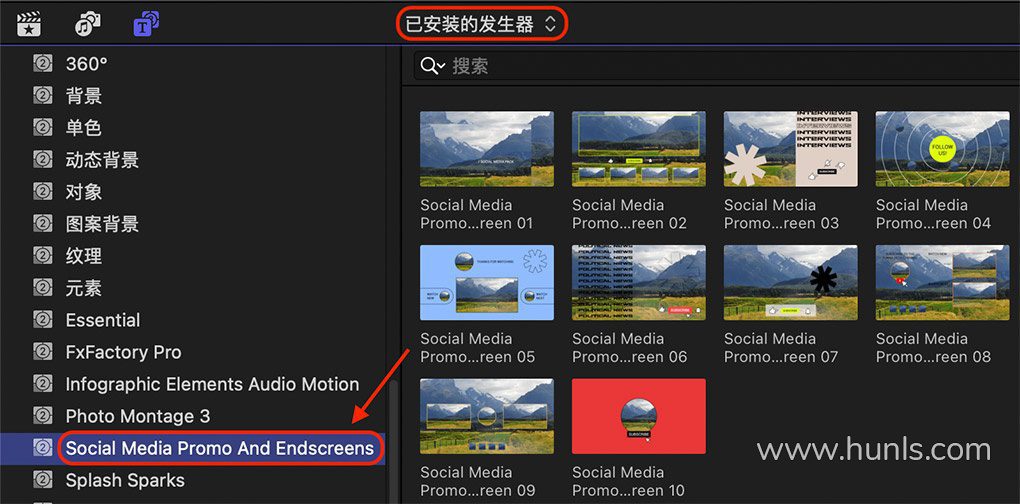Viewport: 1020px width, 504px height.
Task: Select the 背景 category
Action: point(84,96)
